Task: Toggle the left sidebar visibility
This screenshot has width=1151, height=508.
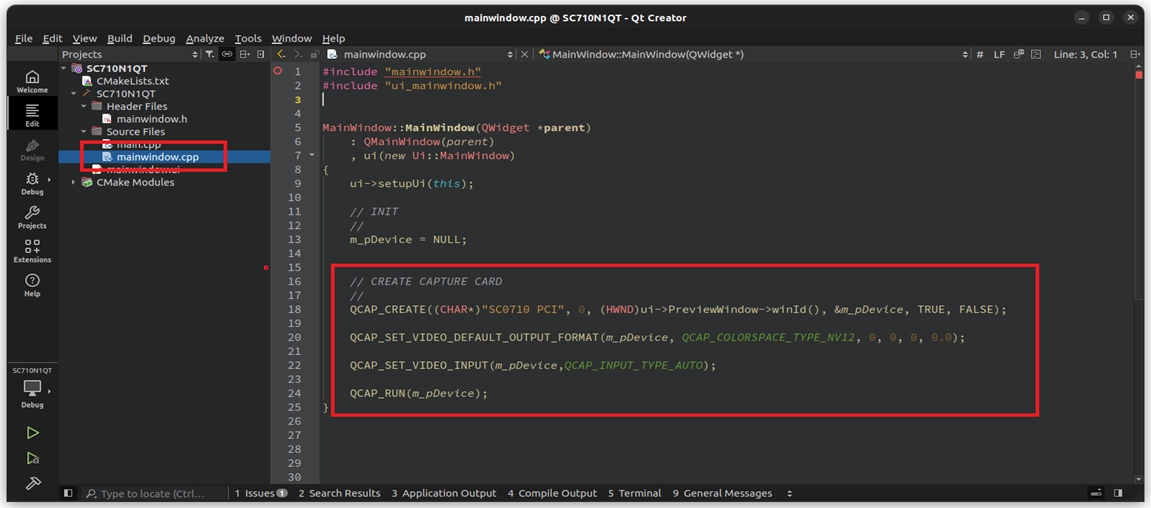Action: click(68, 493)
